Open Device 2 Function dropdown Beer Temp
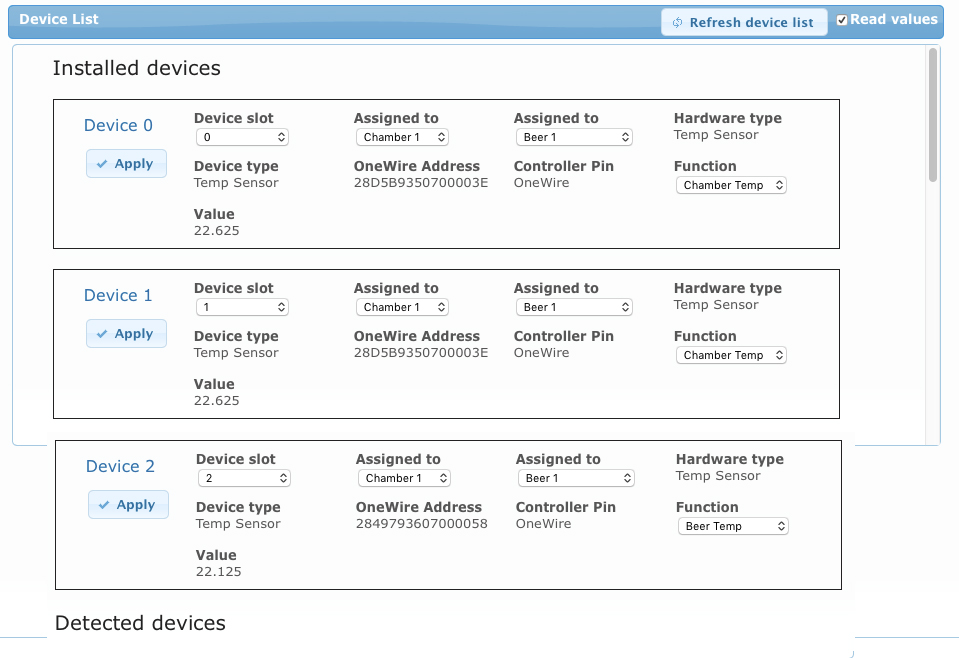The image size is (959, 658). click(x=733, y=526)
